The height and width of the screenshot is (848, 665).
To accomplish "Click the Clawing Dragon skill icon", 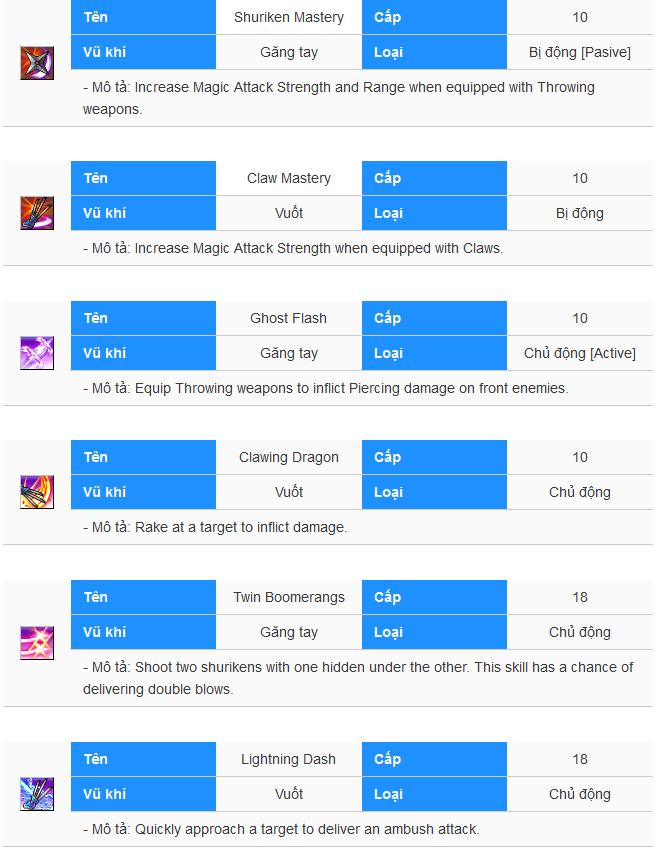I will click(x=37, y=492).
